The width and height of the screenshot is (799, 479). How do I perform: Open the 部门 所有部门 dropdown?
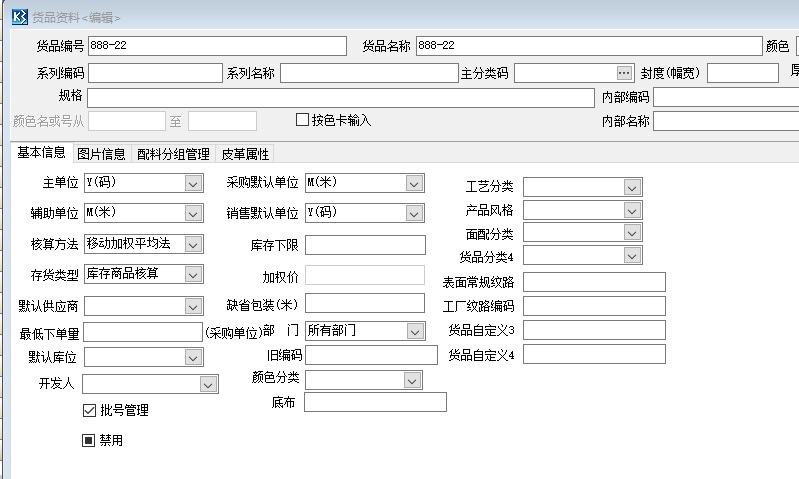coord(415,331)
